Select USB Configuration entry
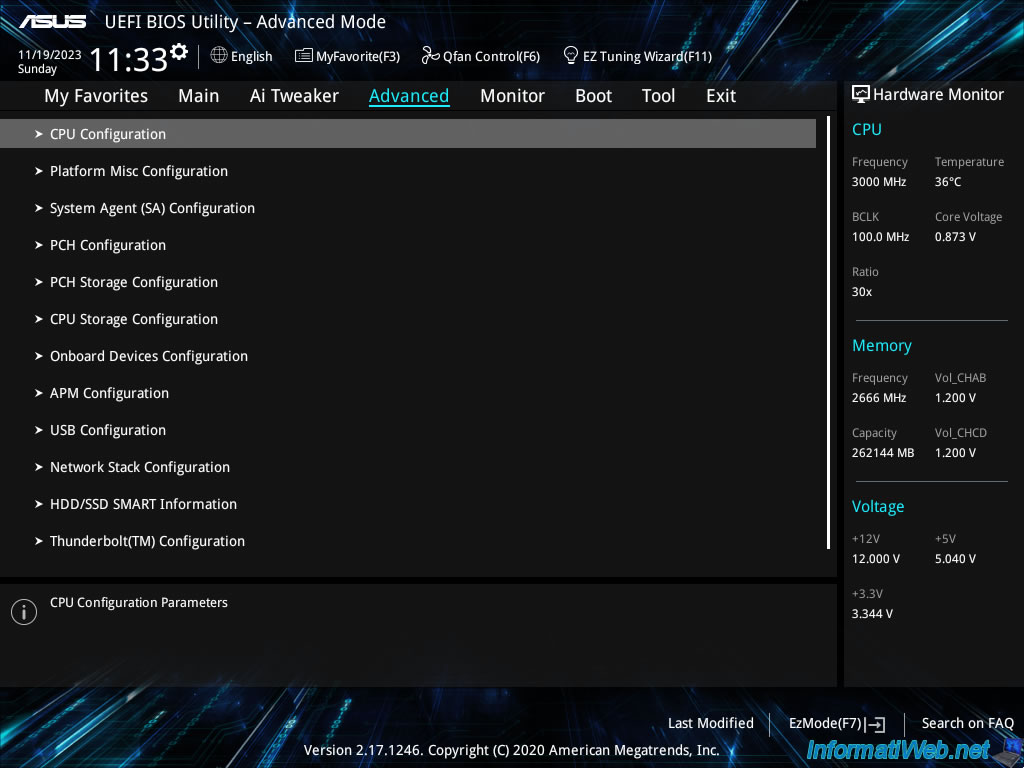 (107, 430)
